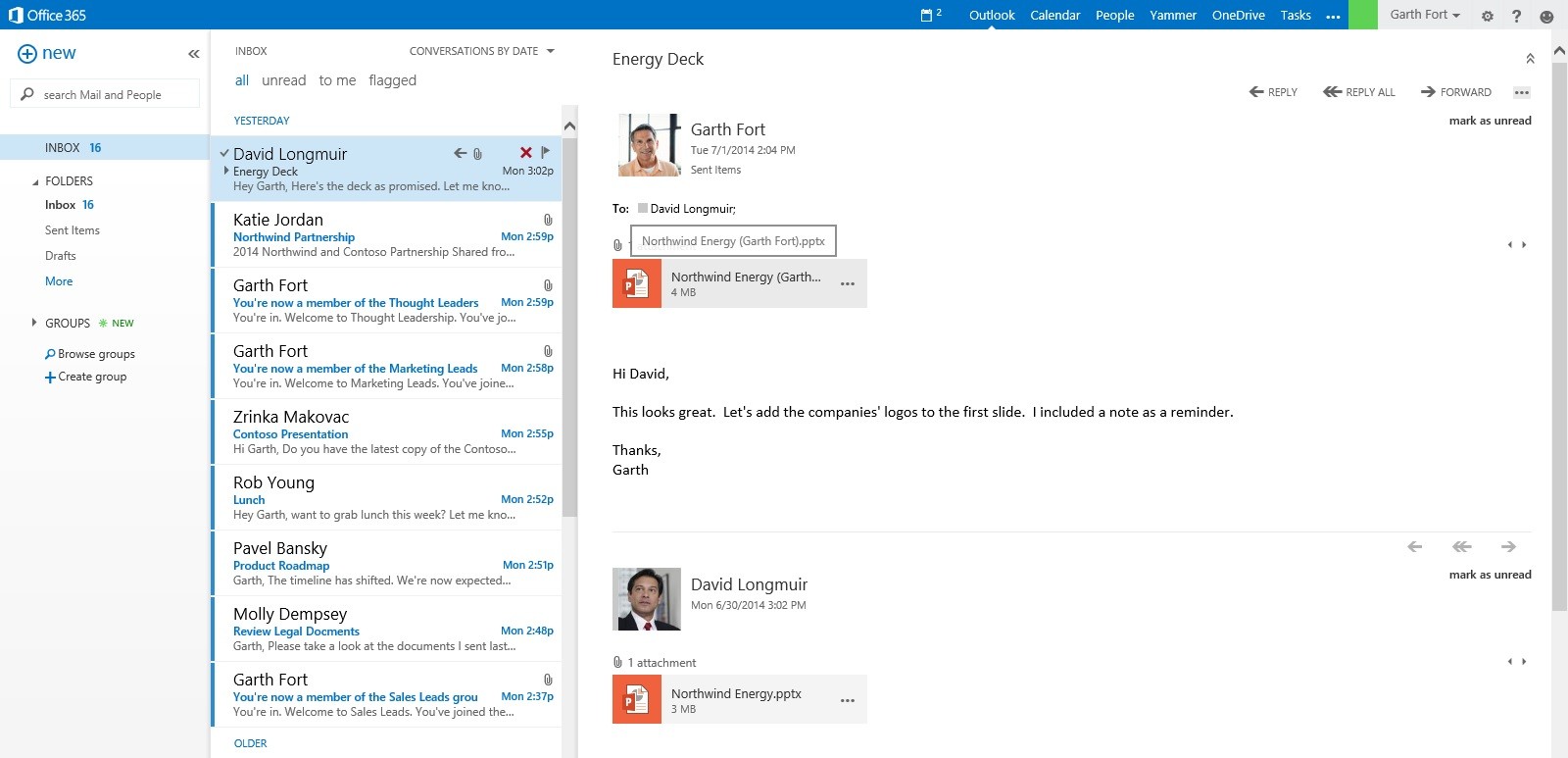Click the Reply arrow in reading pane
This screenshot has width=1568, height=758.
pos(1273,92)
